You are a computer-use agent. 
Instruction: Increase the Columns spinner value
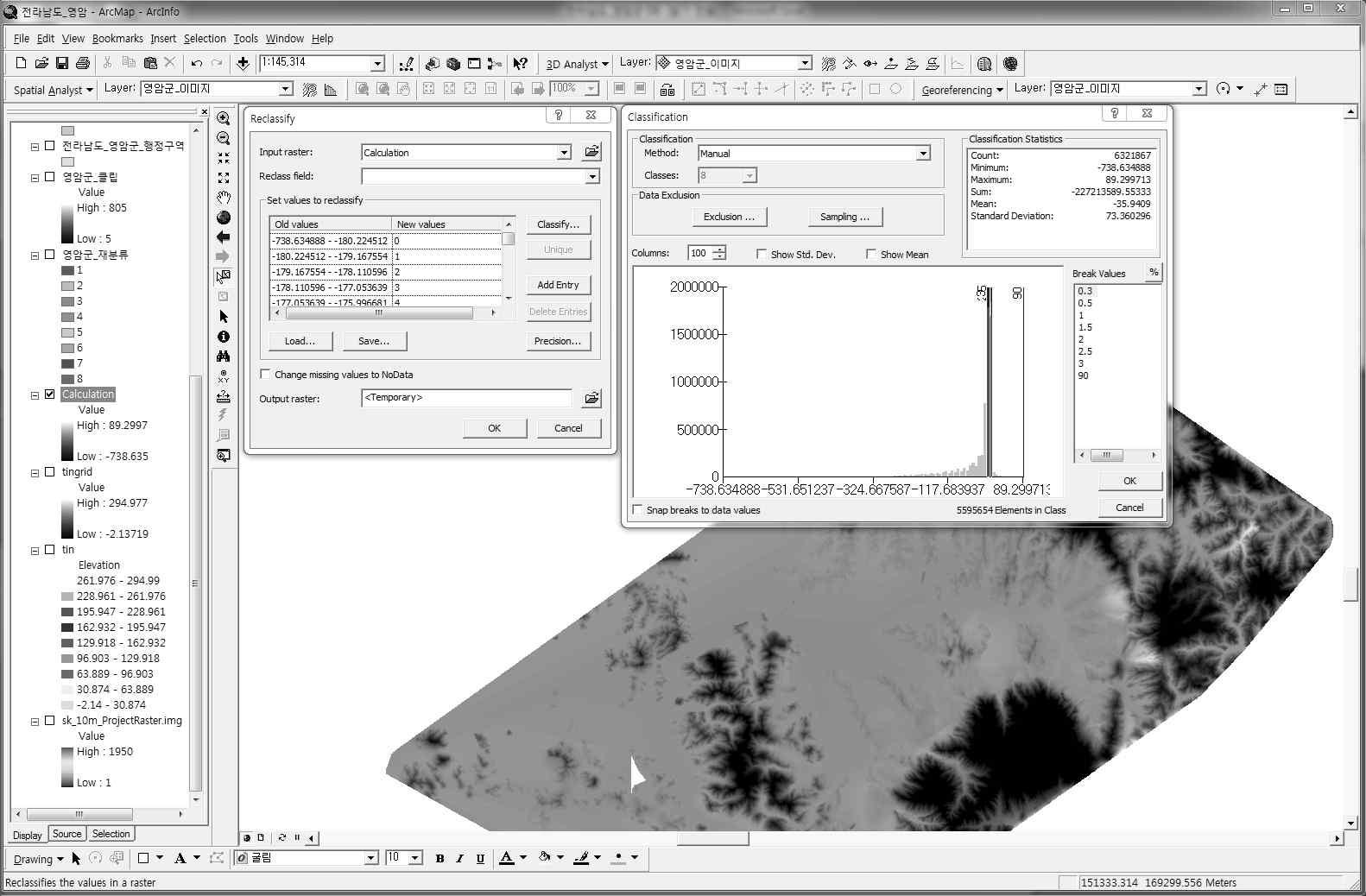coord(719,249)
